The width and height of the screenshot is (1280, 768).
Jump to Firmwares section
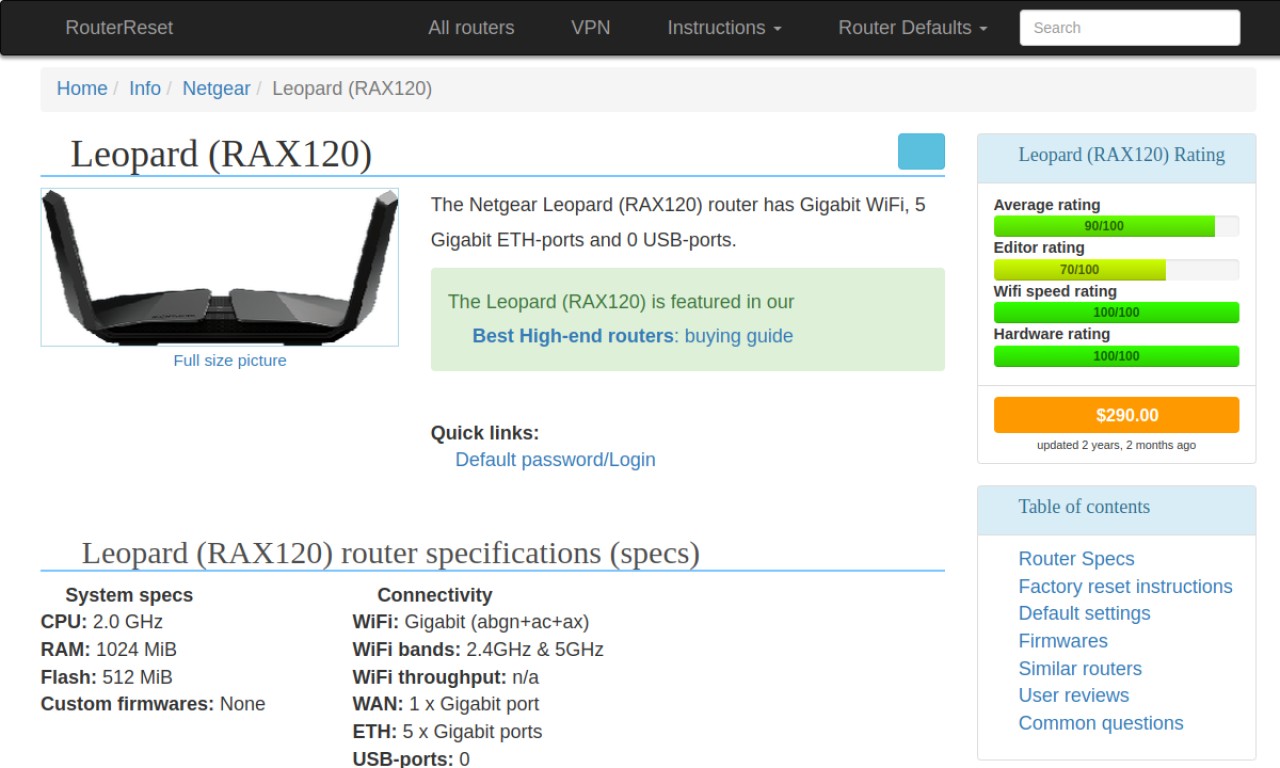pyautogui.click(x=1063, y=641)
